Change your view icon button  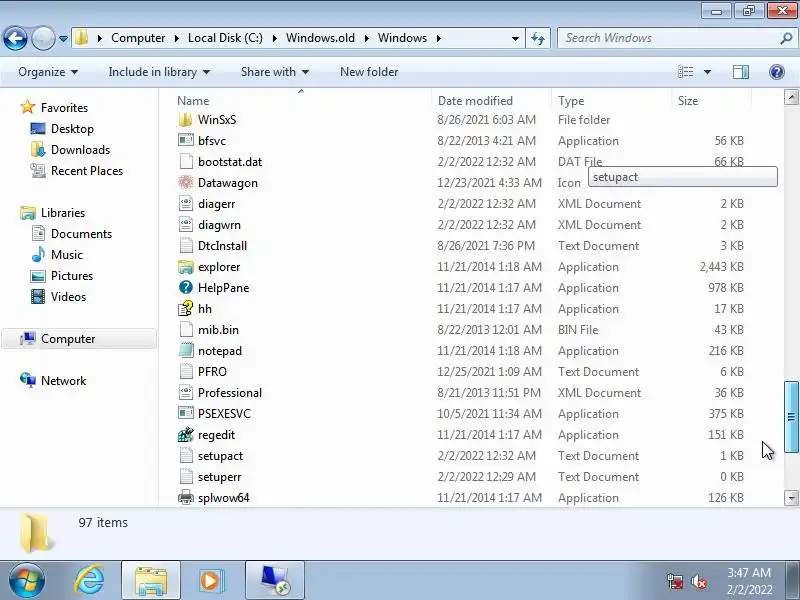point(686,72)
